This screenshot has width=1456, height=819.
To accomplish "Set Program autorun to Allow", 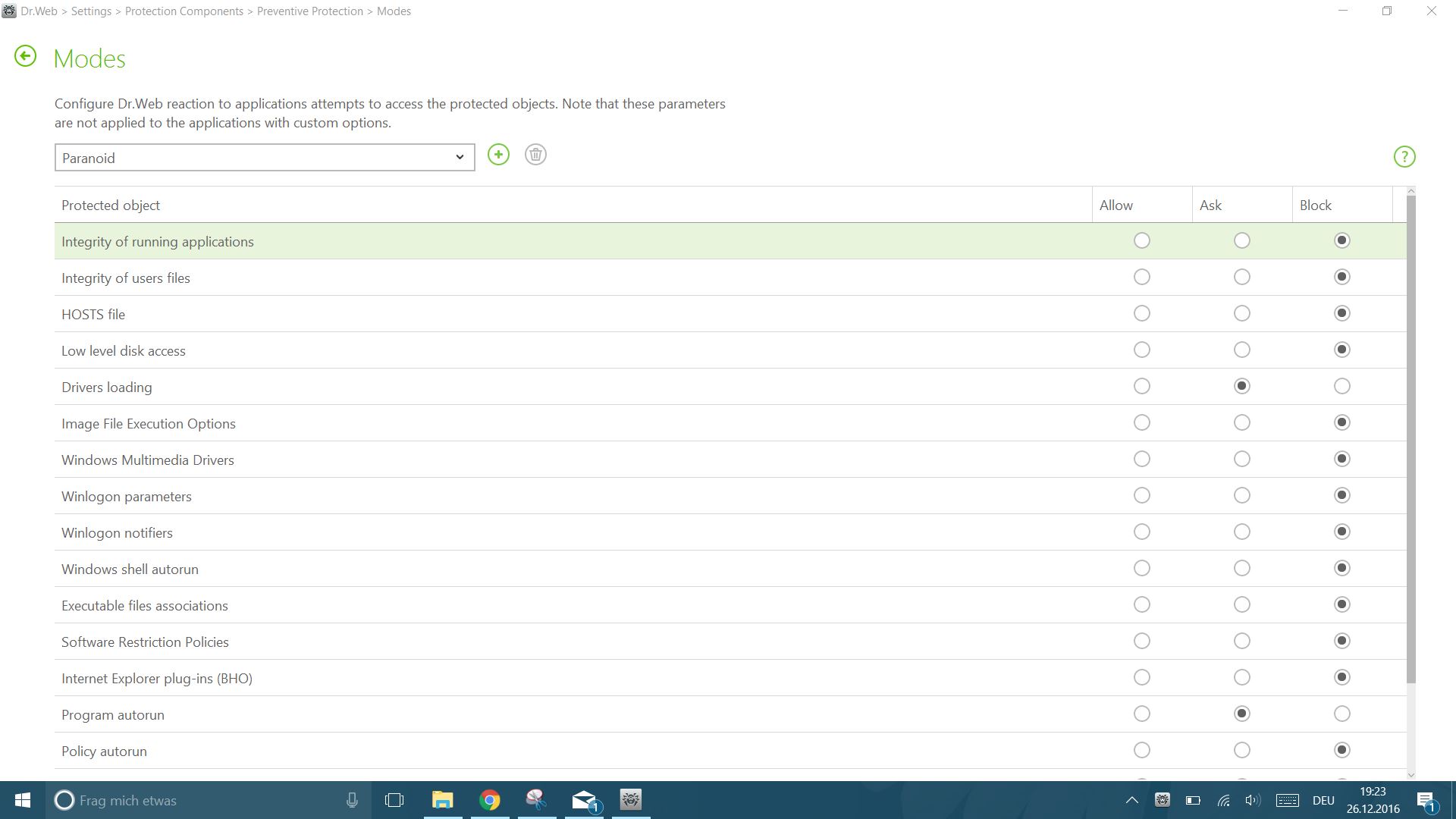I will 1141,714.
